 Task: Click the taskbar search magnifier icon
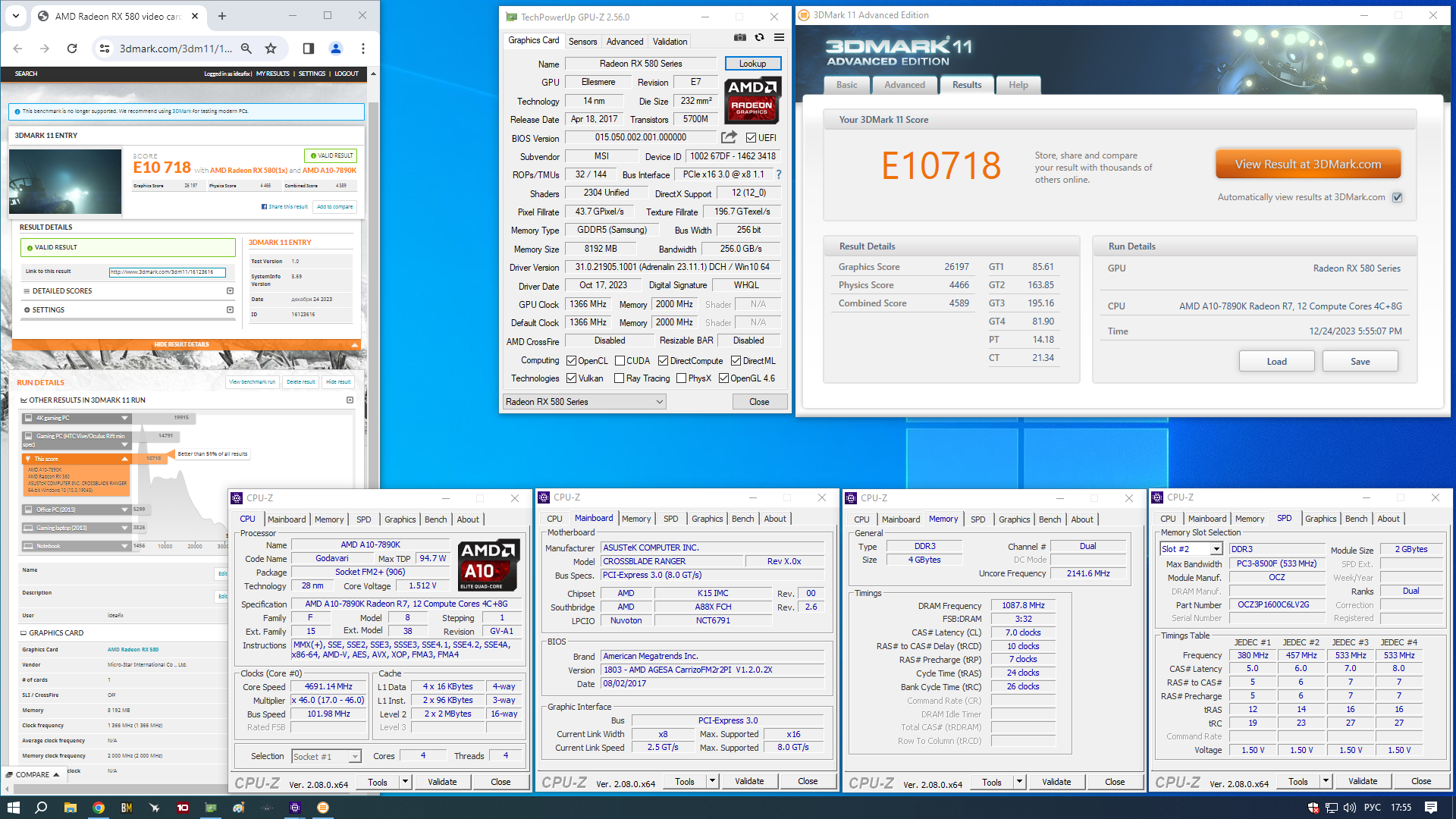(x=41, y=808)
